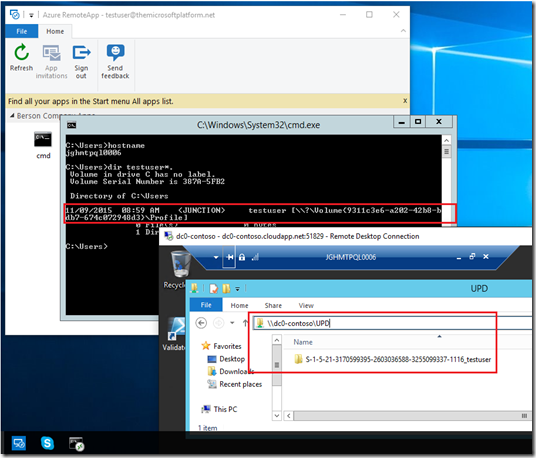This screenshot has height=458, width=536.
Task: Click the Name column header in Explorer
Action: (303, 342)
